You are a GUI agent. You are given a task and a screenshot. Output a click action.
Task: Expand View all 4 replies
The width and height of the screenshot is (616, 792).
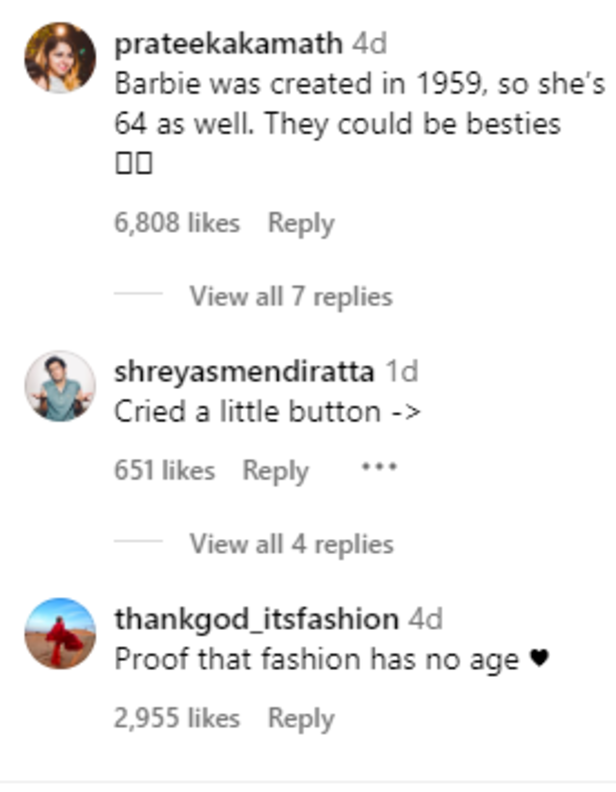tap(291, 544)
